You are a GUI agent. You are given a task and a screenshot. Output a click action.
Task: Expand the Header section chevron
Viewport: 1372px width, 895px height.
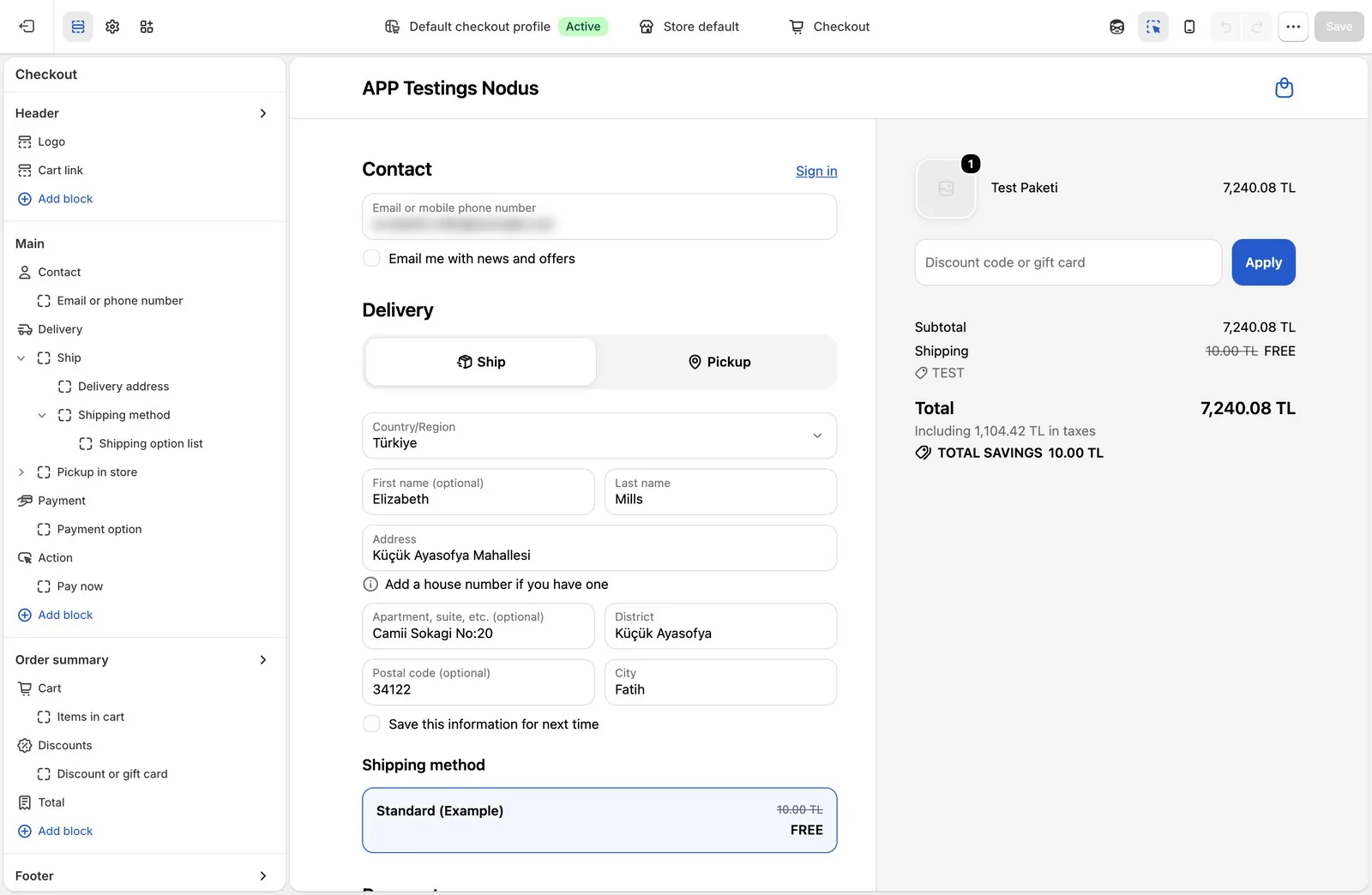[263, 113]
